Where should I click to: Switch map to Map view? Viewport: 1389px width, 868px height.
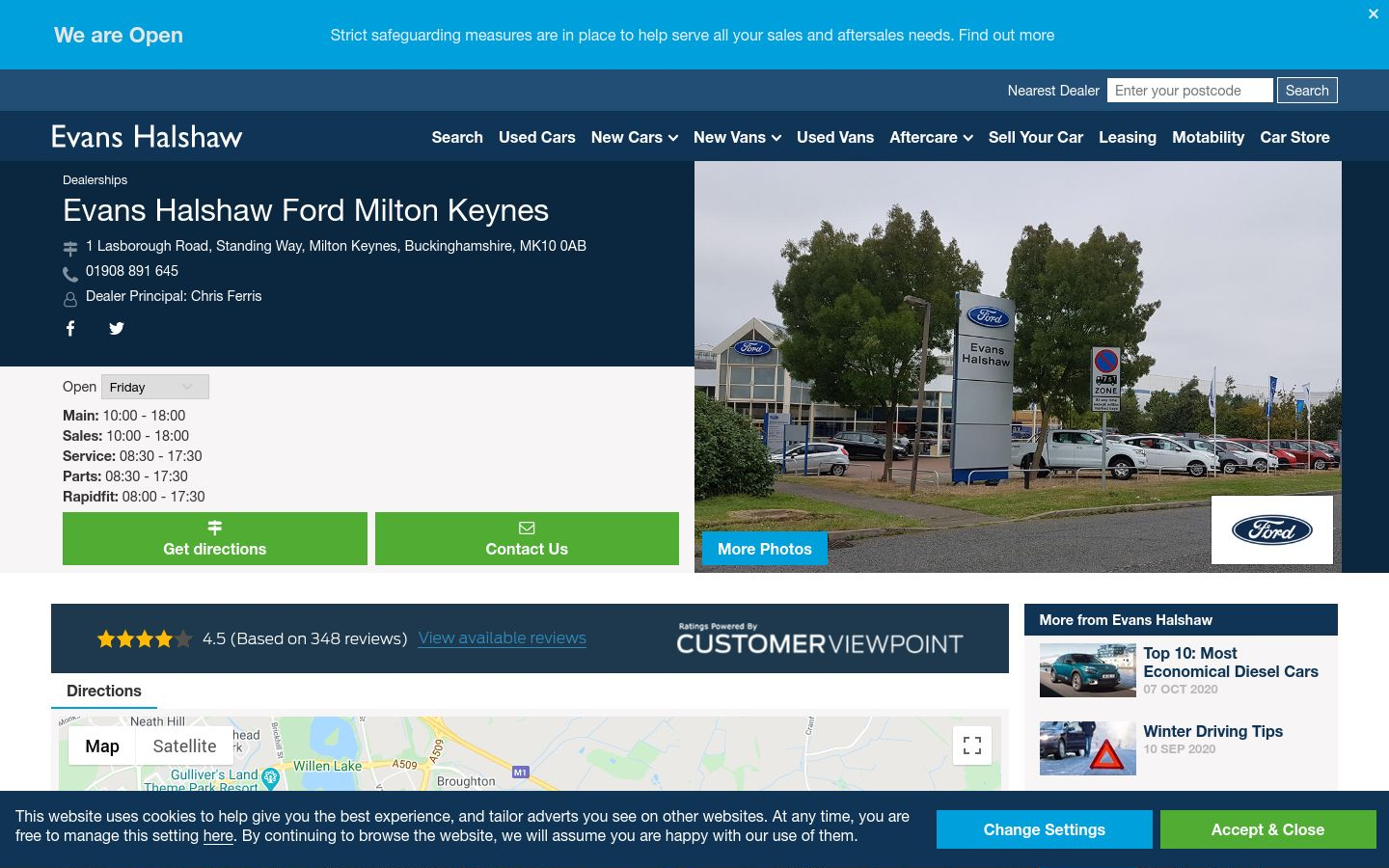click(x=102, y=746)
